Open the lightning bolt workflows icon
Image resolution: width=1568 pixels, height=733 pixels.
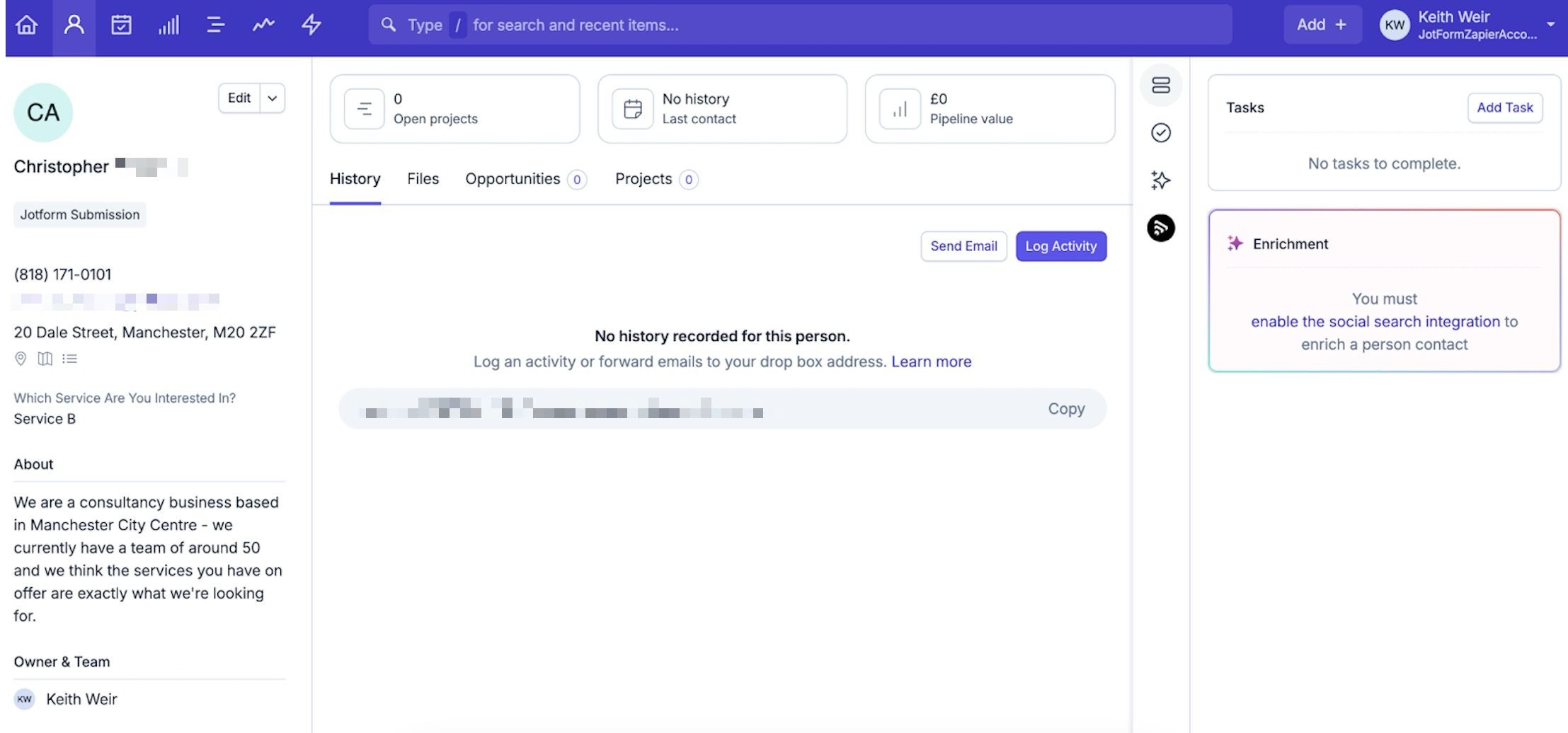tap(311, 25)
